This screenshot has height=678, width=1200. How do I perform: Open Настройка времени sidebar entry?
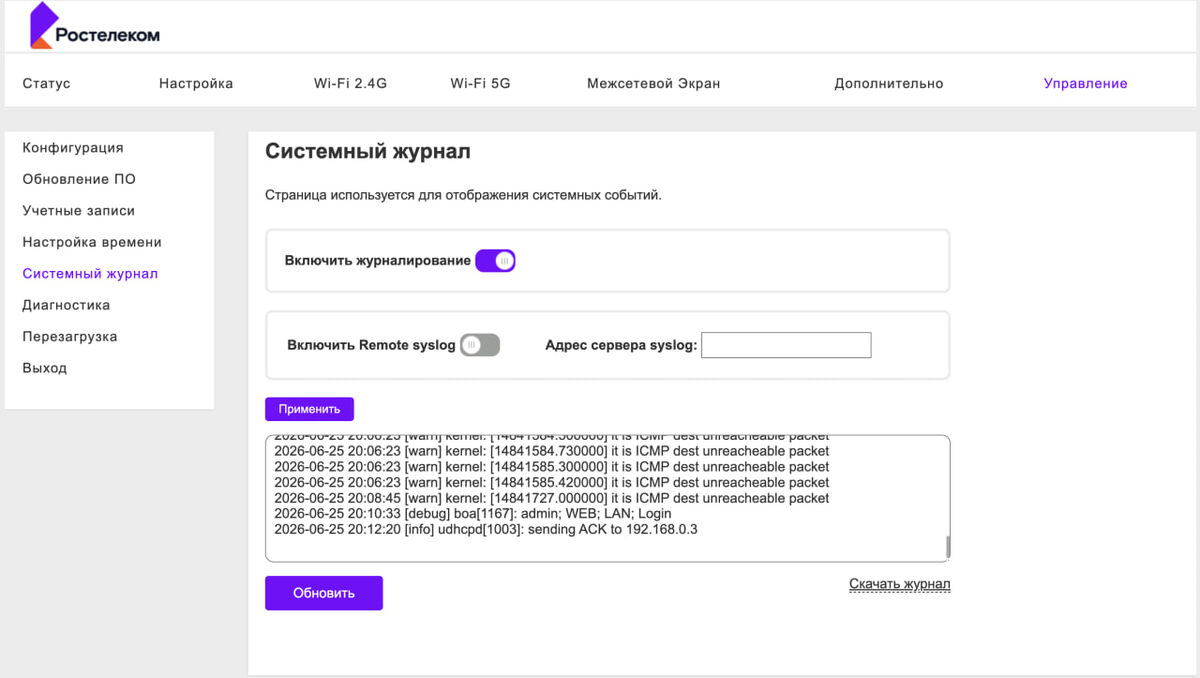[x=92, y=242]
